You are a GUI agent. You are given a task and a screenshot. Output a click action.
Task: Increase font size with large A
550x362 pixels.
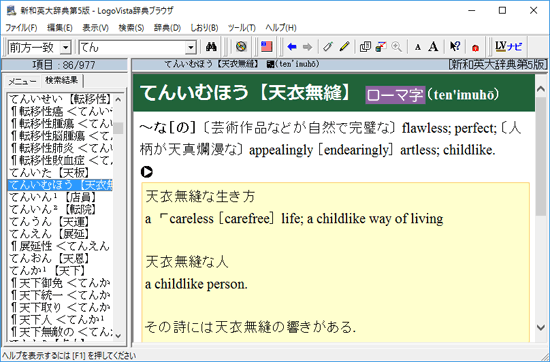[x=433, y=47]
